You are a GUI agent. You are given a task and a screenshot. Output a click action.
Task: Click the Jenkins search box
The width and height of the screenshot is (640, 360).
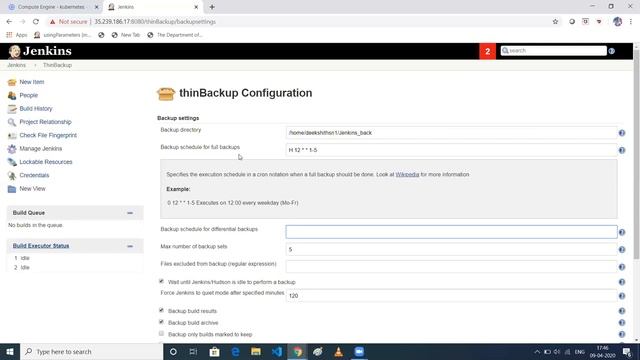click(553, 51)
